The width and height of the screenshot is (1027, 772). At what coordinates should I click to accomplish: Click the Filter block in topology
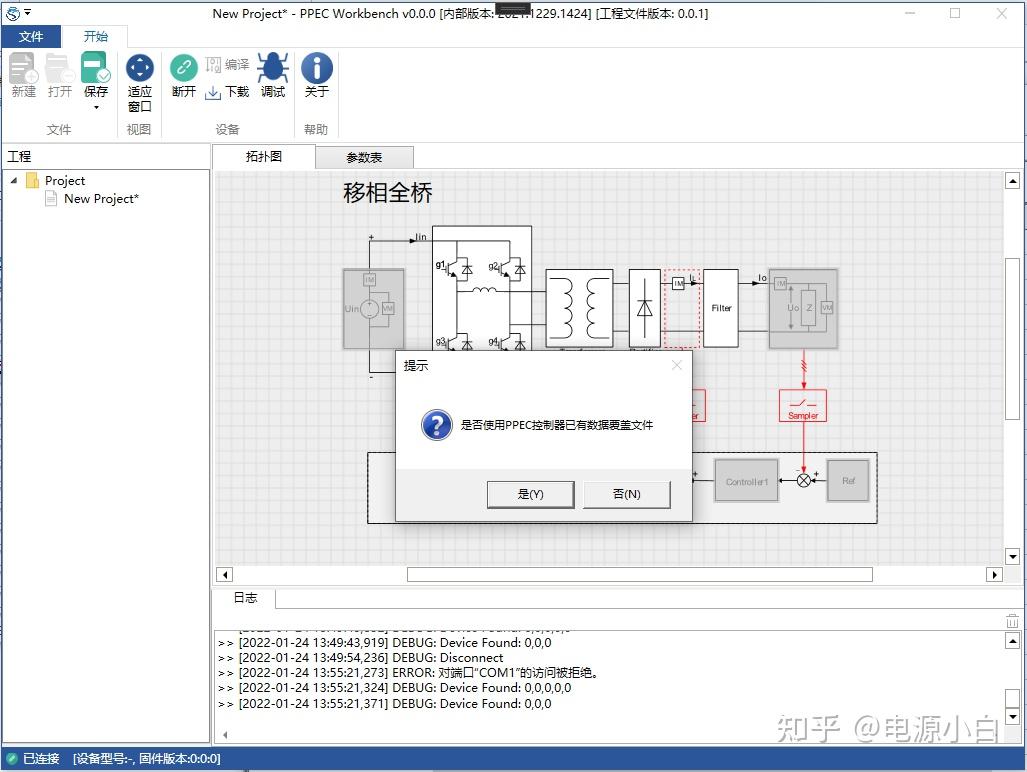point(721,308)
